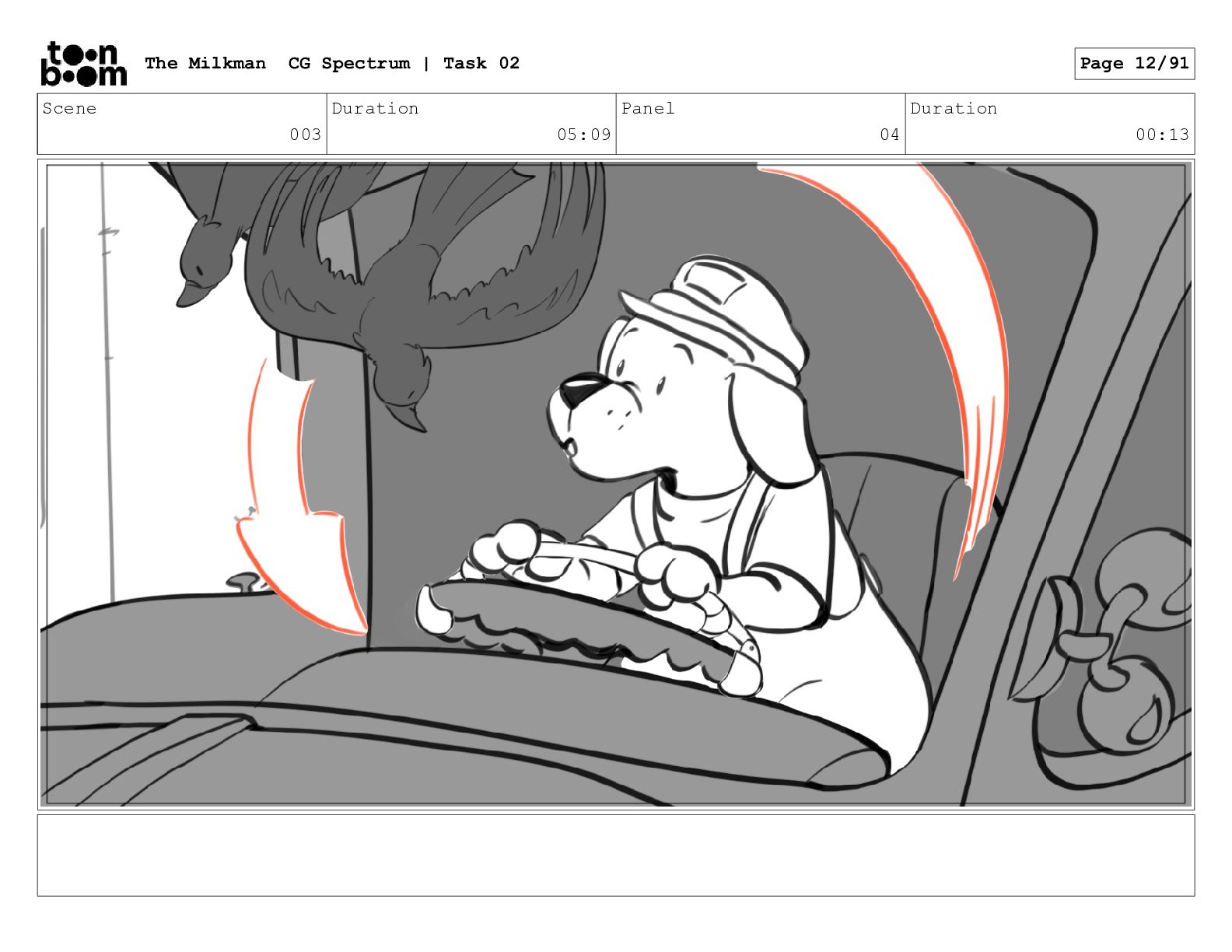Click the scene number '003'
This screenshot has height=952, width=1232.
[x=306, y=135]
